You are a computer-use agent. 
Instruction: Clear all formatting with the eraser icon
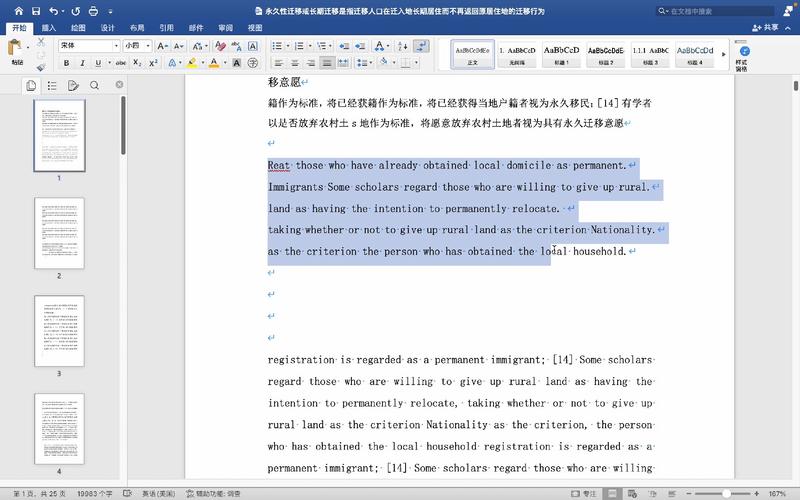click(220, 46)
